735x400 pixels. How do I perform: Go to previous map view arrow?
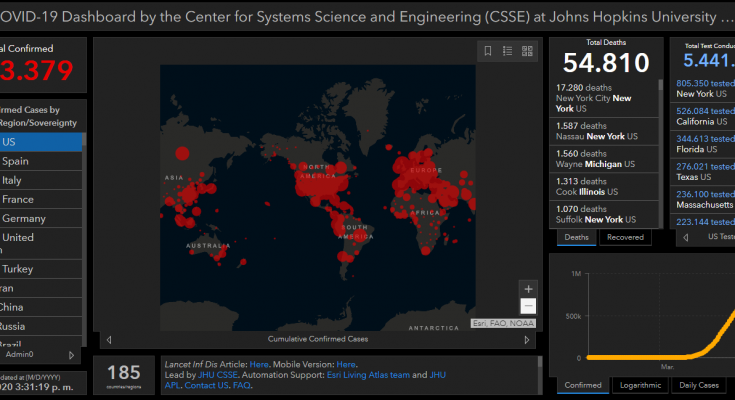tap(109, 340)
